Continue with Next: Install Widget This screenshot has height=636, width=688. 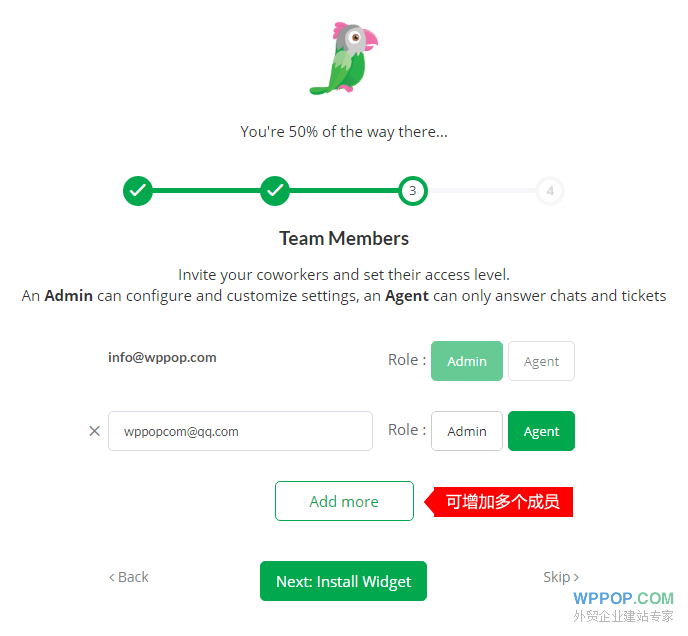coord(343,581)
